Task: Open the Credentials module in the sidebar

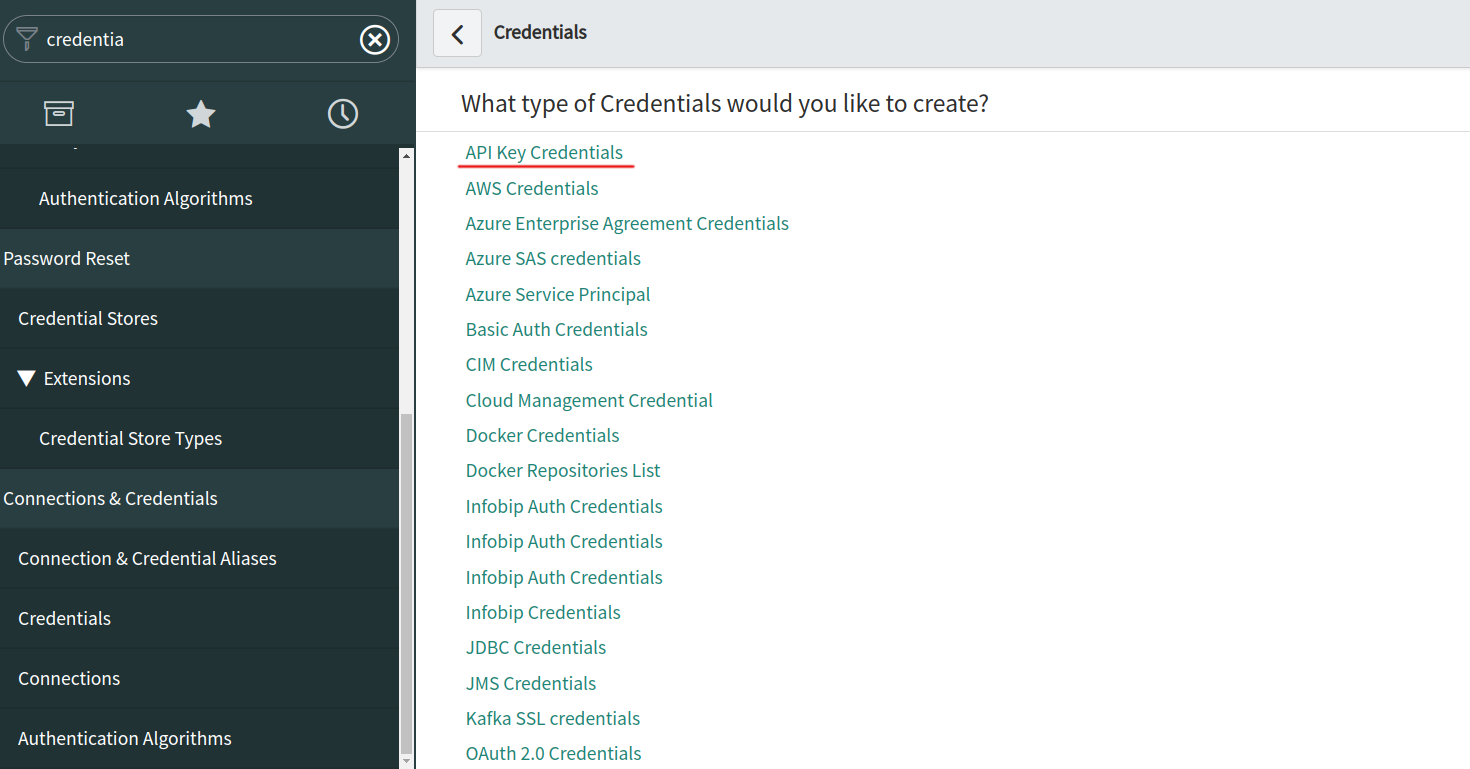Action: pos(64,619)
